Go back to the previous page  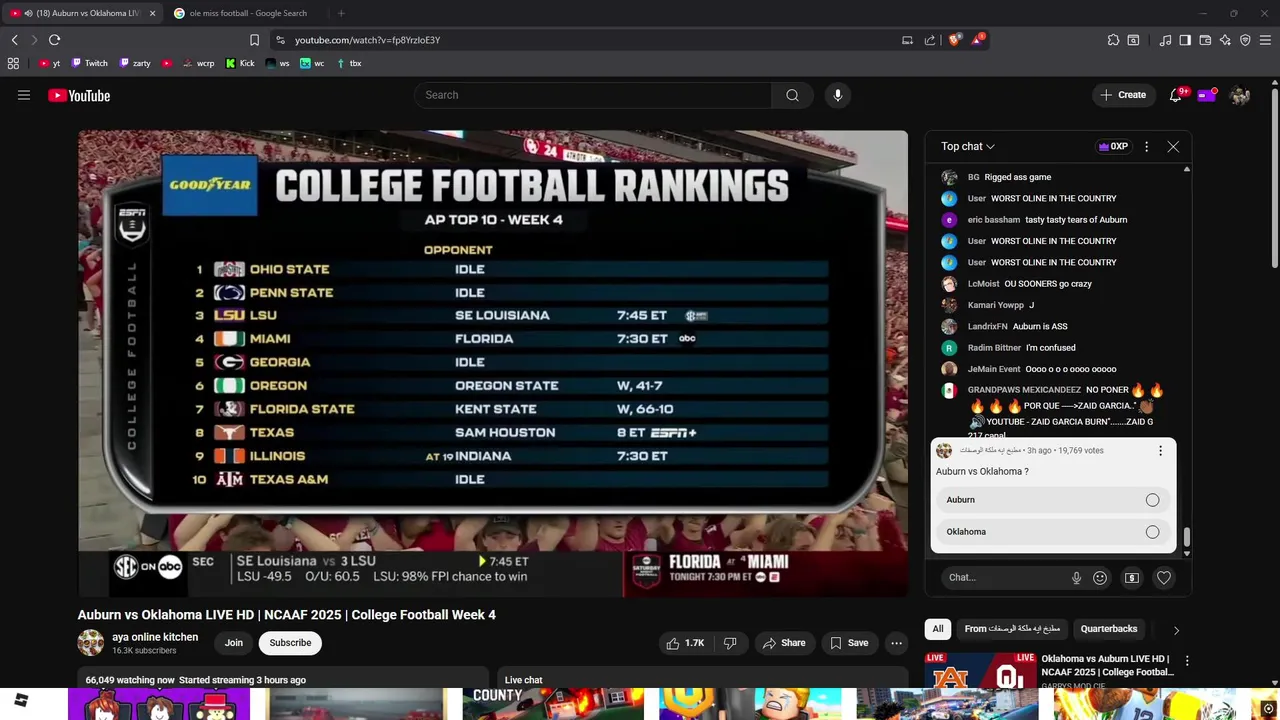[x=14, y=40]
